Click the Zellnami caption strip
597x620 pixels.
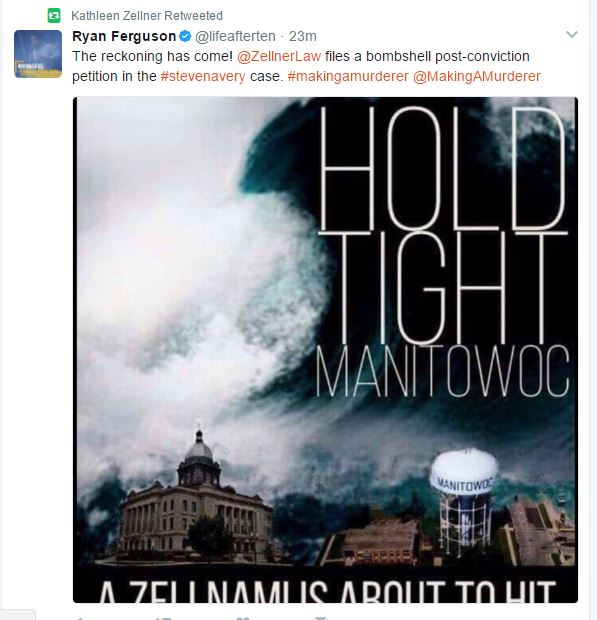pos(325,585)
